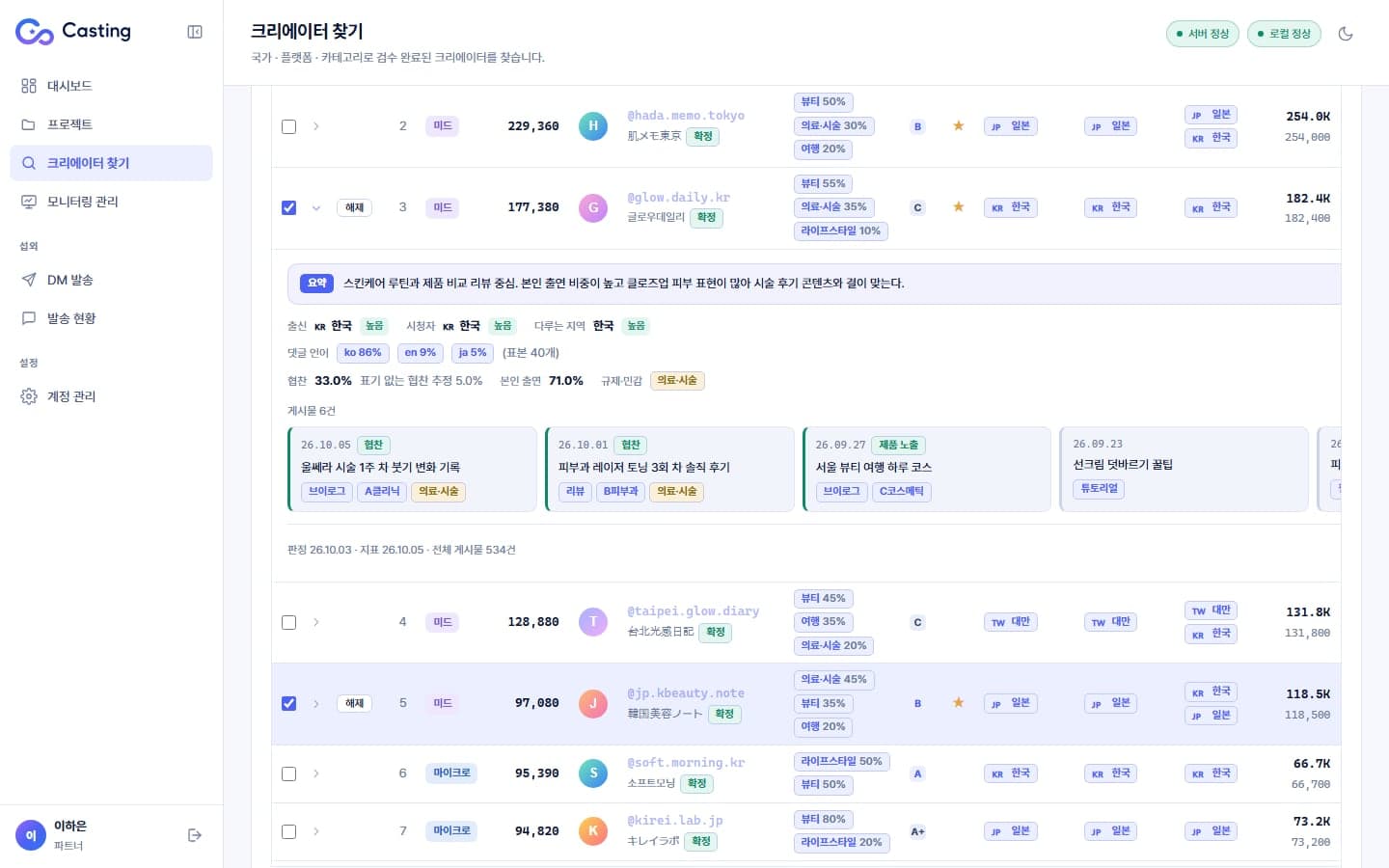Click the K avatar of kirei.lab.jp

tap(593, 830)
